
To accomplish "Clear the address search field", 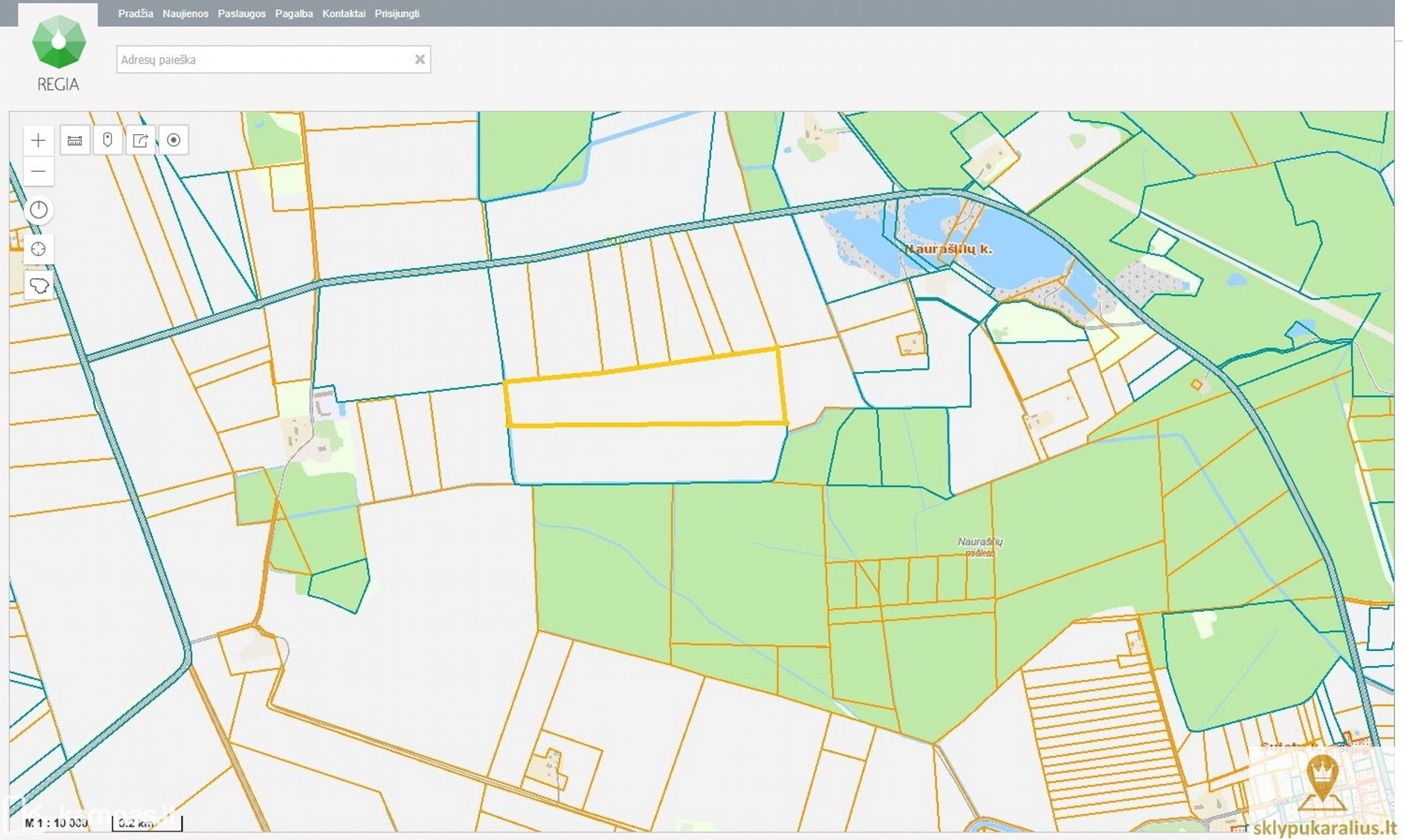I will click(419, 60).
